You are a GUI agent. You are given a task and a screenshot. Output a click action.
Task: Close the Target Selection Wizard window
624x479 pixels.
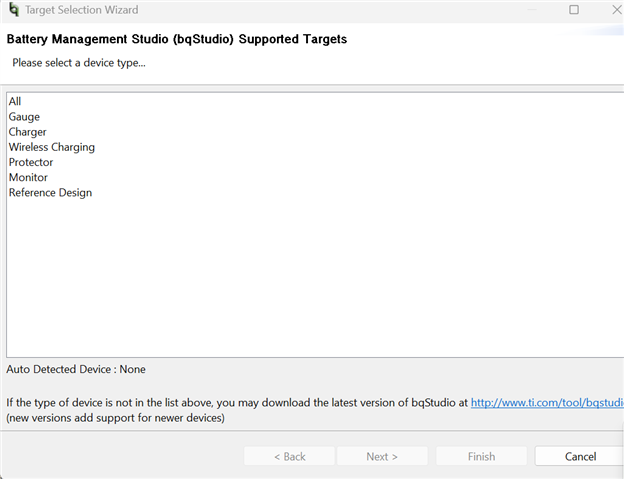tap(617, 10)
